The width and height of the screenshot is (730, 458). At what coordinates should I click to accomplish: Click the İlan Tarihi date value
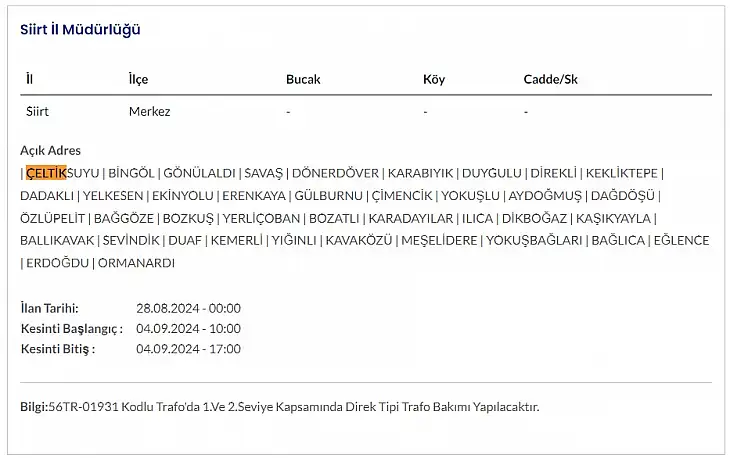click(x=188, y=308)
